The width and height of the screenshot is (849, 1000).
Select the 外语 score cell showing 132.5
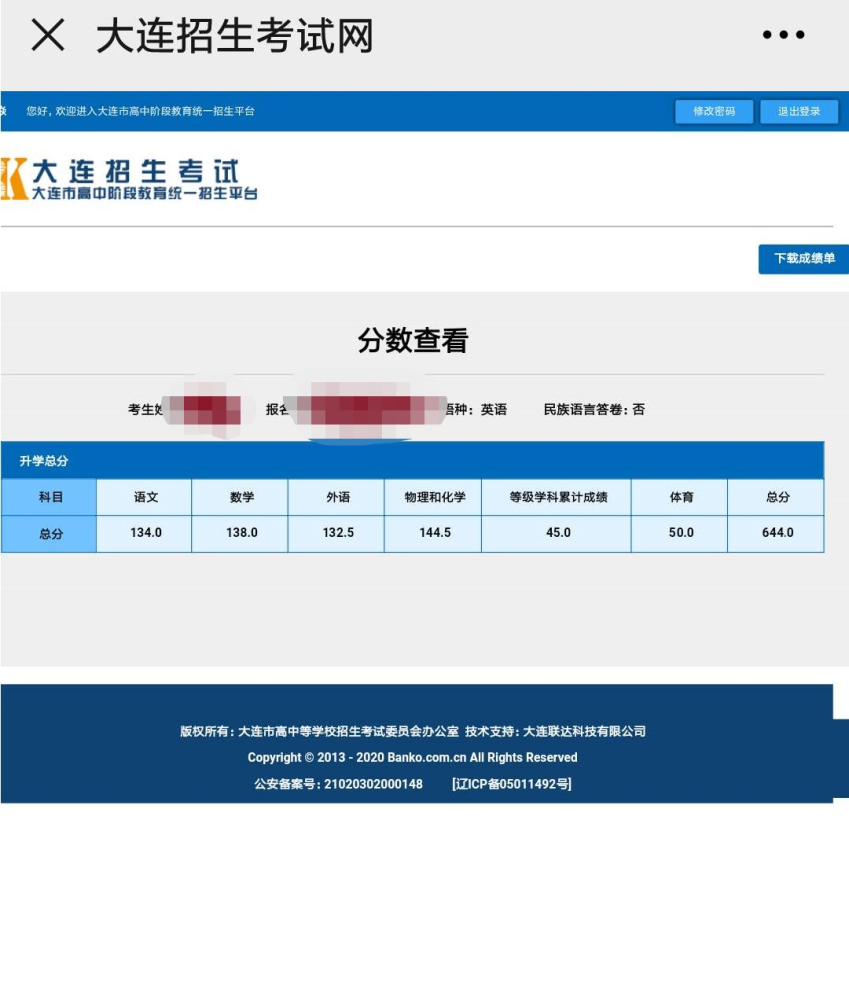point(335,532)
